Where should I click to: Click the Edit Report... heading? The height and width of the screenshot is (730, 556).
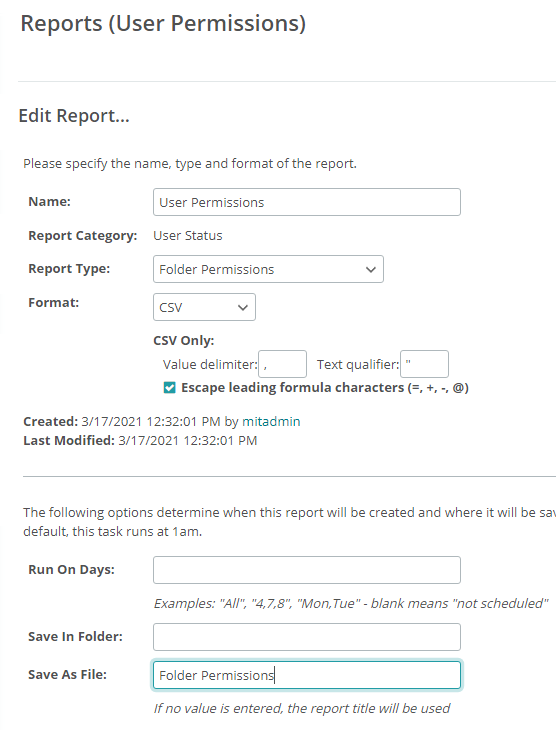tap(74, 116)
